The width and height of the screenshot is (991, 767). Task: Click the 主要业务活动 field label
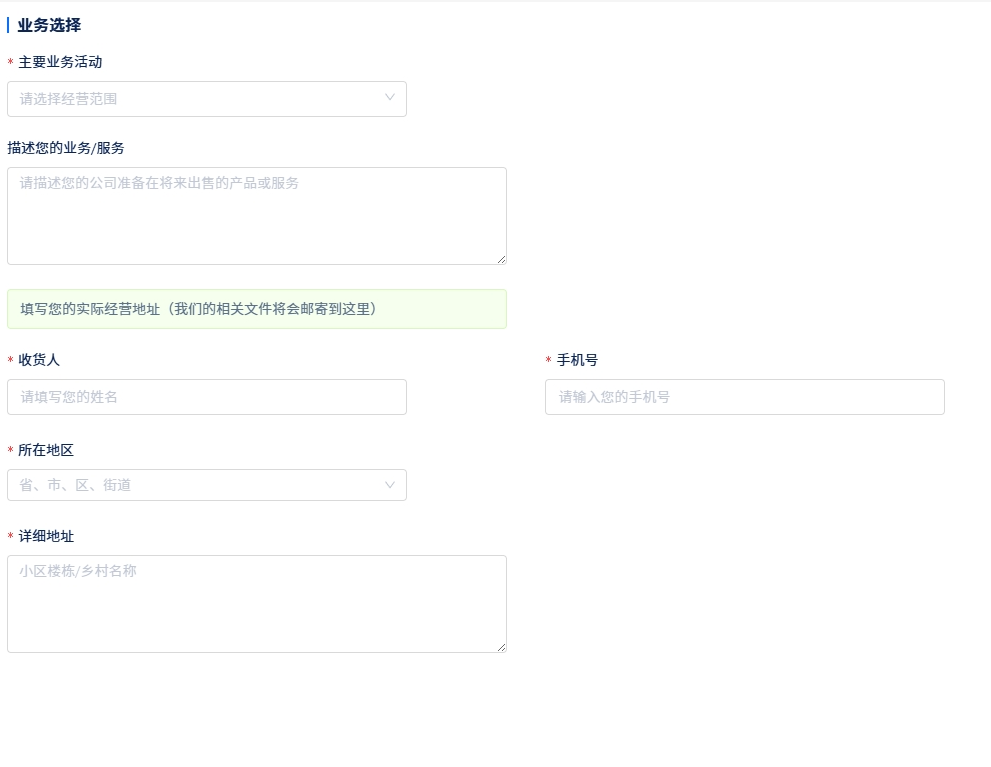[60, 62]
